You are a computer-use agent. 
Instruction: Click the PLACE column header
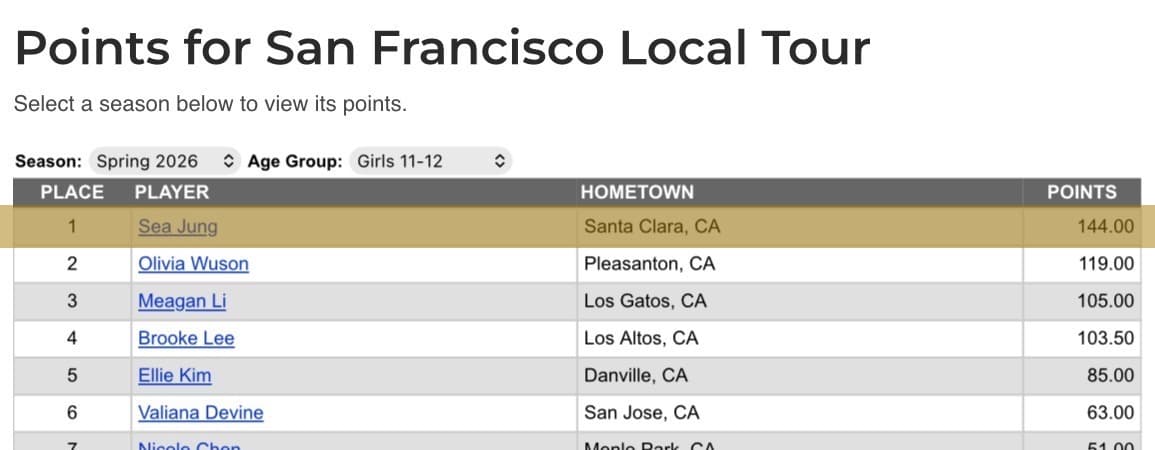(72, 192)
